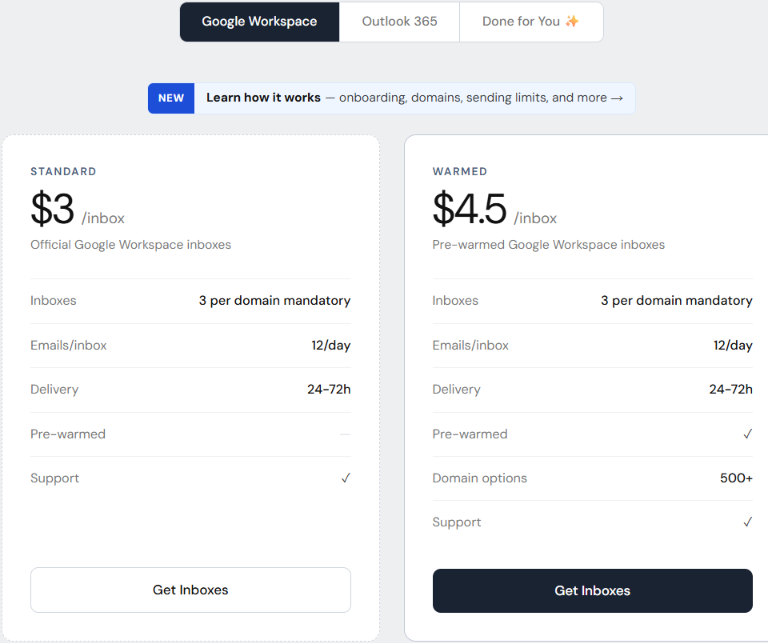Click the Emails/inbox label in Standard plan

pyautogui.click(x=69, y=345)
